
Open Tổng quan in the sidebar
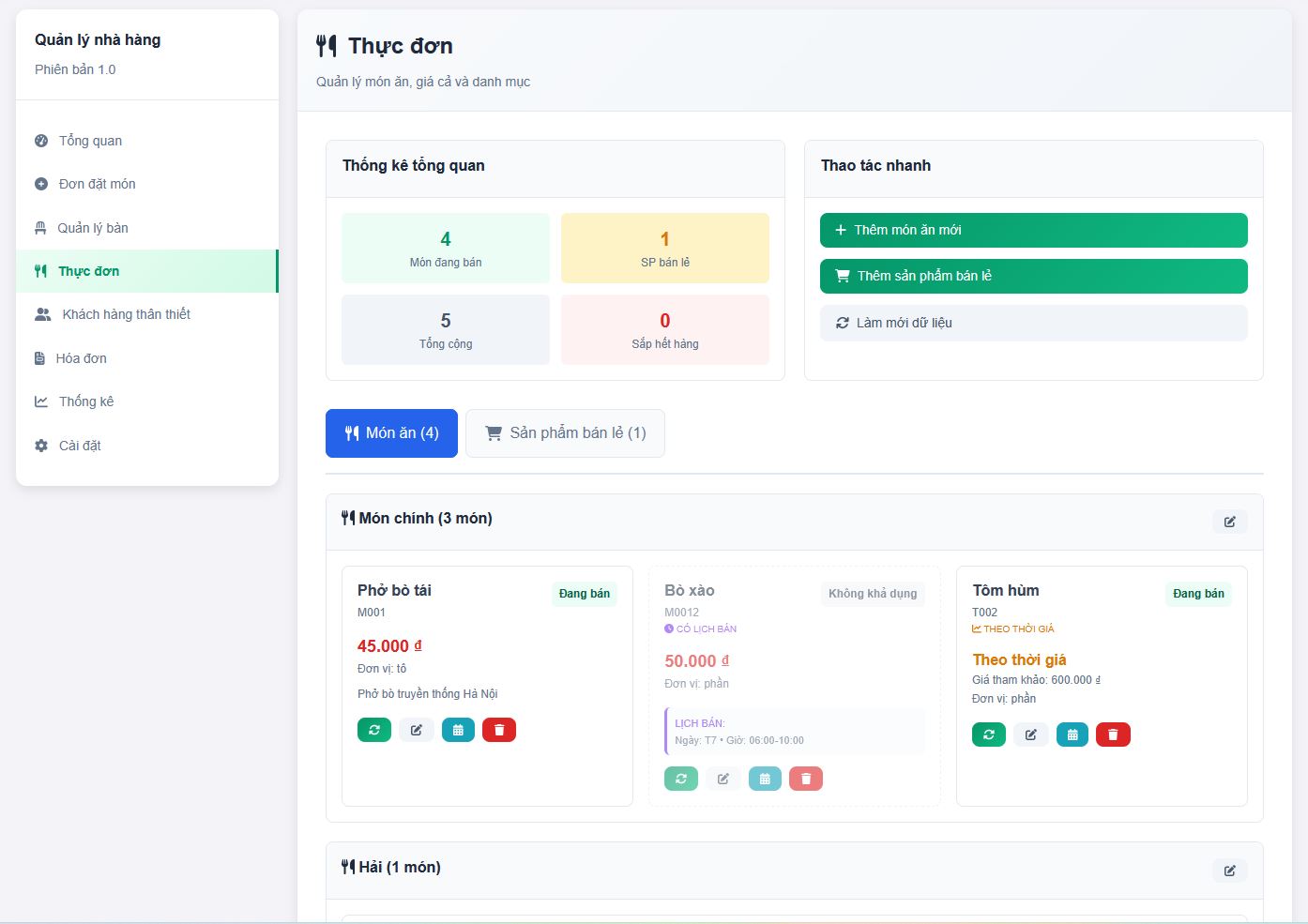147,141
